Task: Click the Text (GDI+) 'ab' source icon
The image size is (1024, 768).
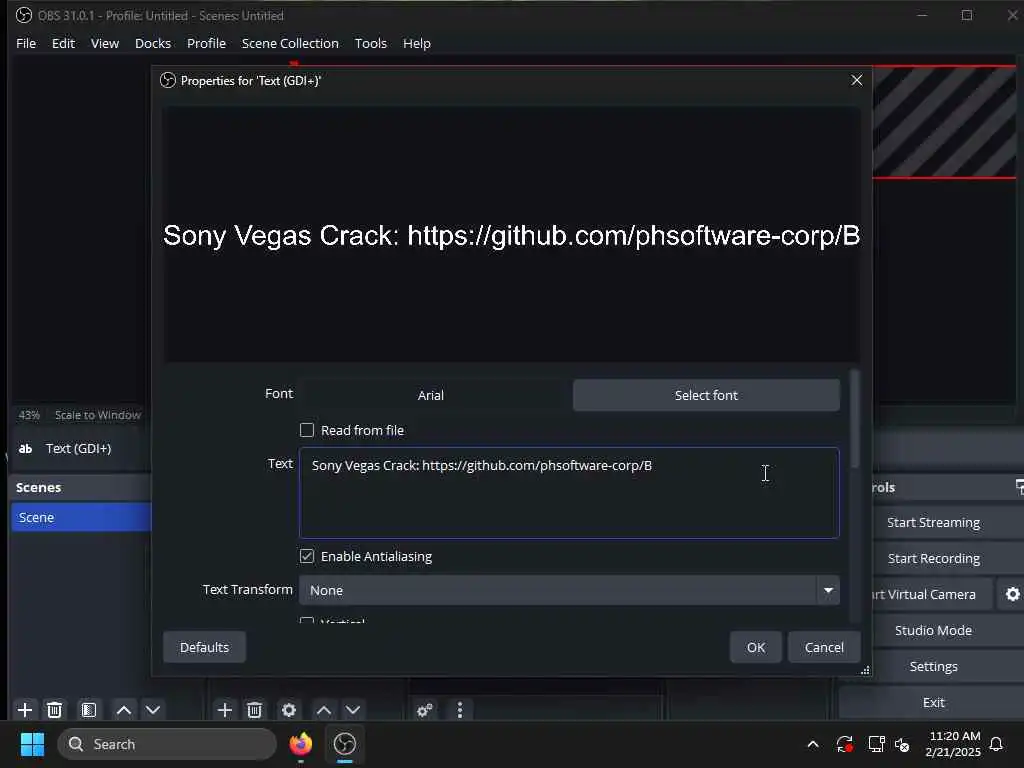Action: pos(25,449)
